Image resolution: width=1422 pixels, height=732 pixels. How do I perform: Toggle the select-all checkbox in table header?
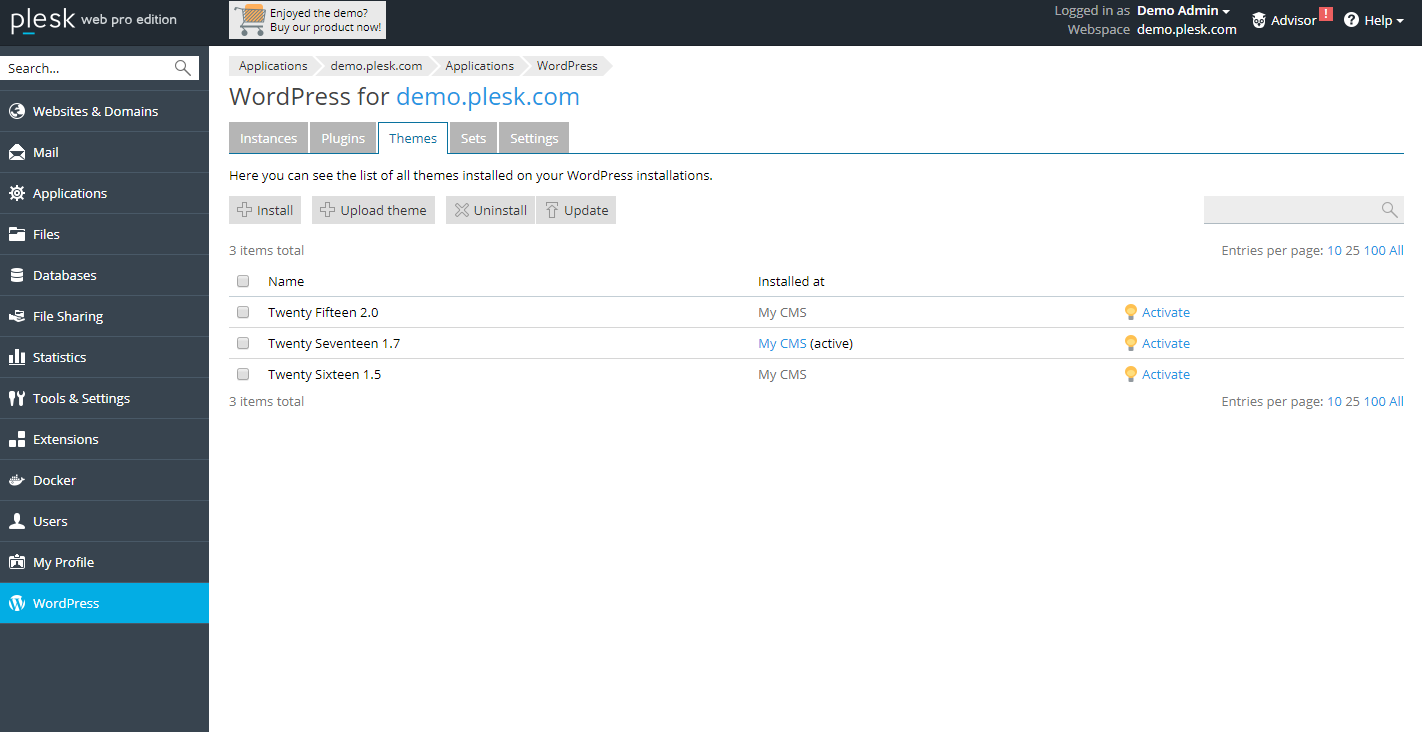pos(243,281)
